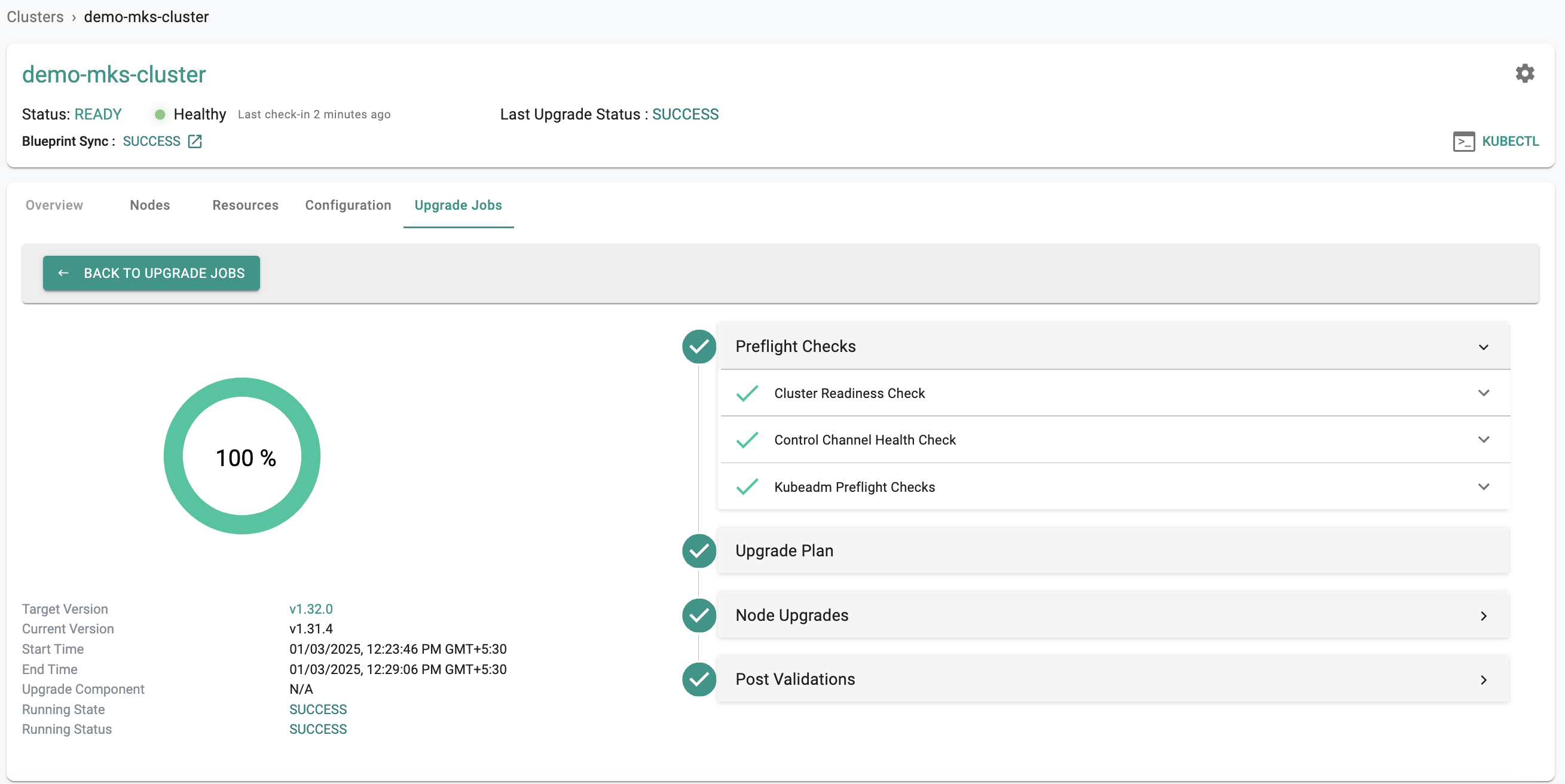Expand the Cluster Readiness Check row

pyautogui.click(x=1485, y=392)
